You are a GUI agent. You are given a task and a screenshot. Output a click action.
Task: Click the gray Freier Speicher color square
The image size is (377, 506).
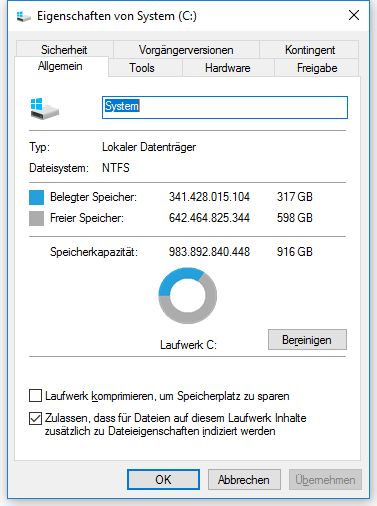36,219
